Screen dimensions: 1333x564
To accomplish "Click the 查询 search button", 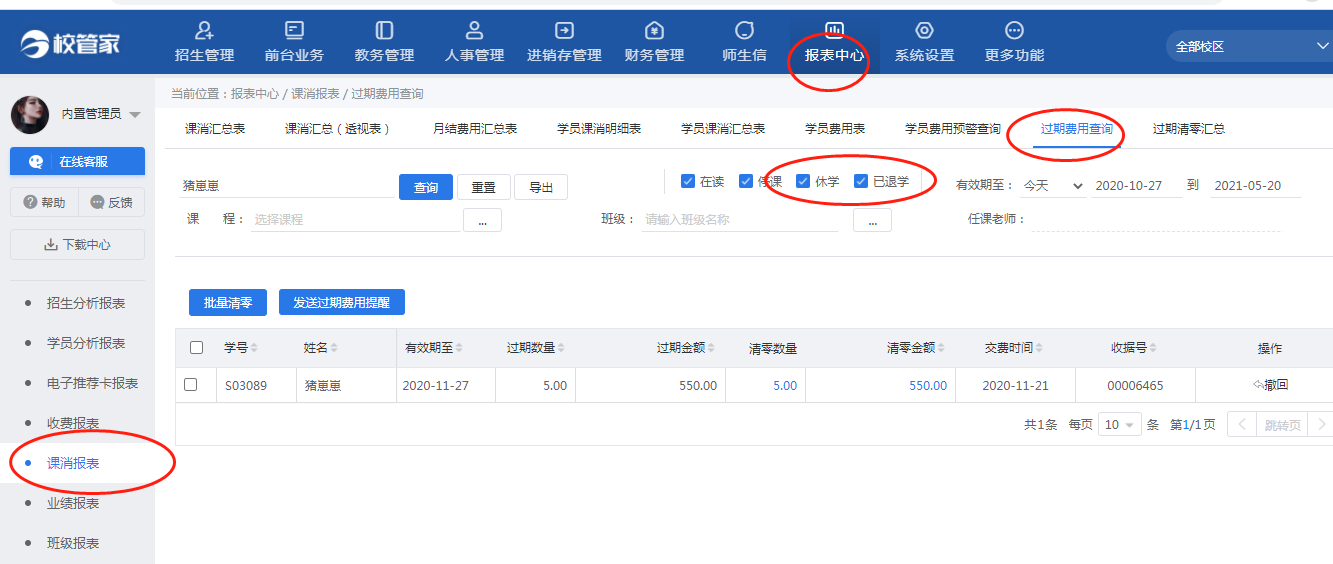I will (x=426, y=187).
